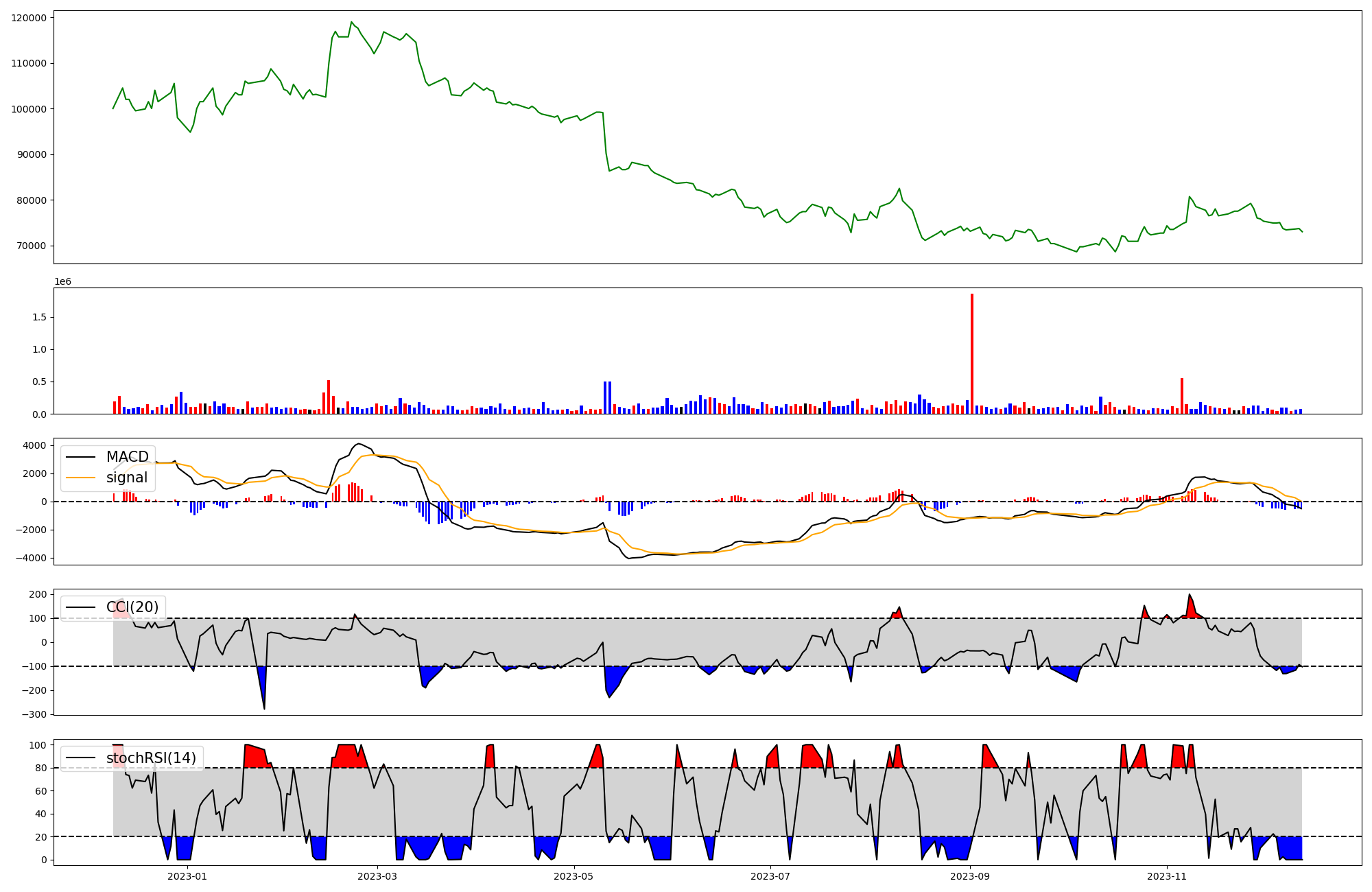Click the tallest red volume bar
This screenshot has width=1372, height=892.
(x=972, y=353)
